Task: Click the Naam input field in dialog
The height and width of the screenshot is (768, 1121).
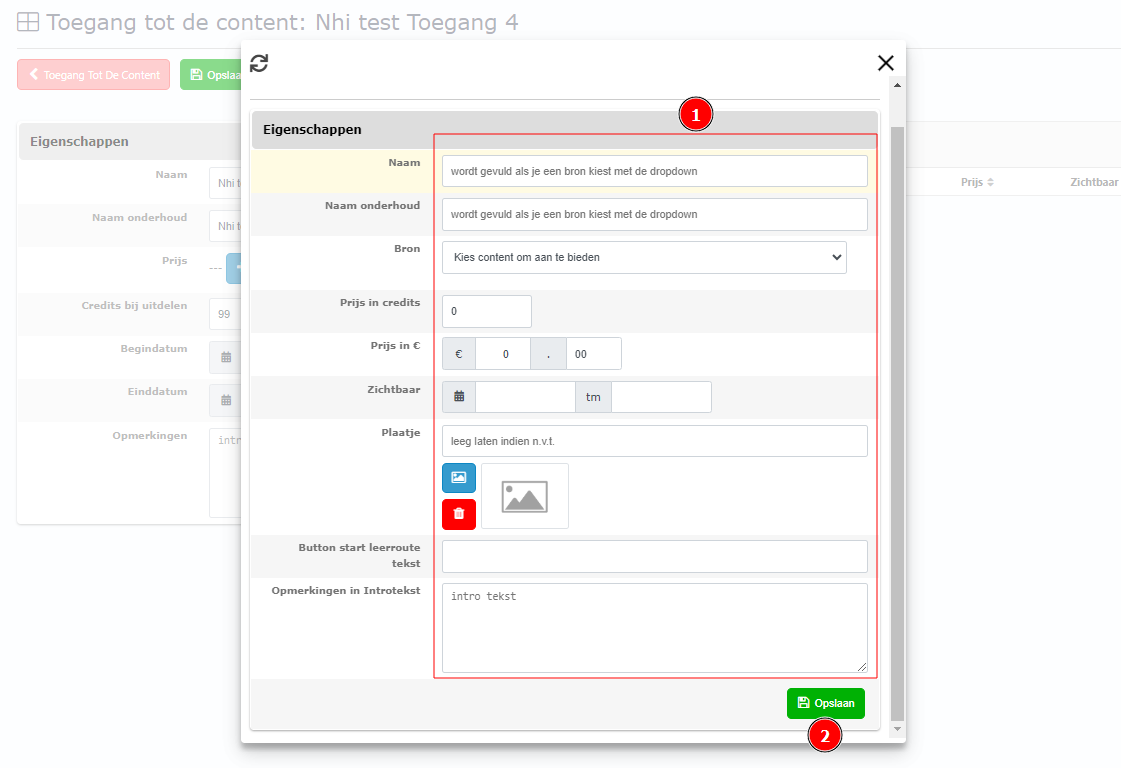Action: click(x=654, y=171)
